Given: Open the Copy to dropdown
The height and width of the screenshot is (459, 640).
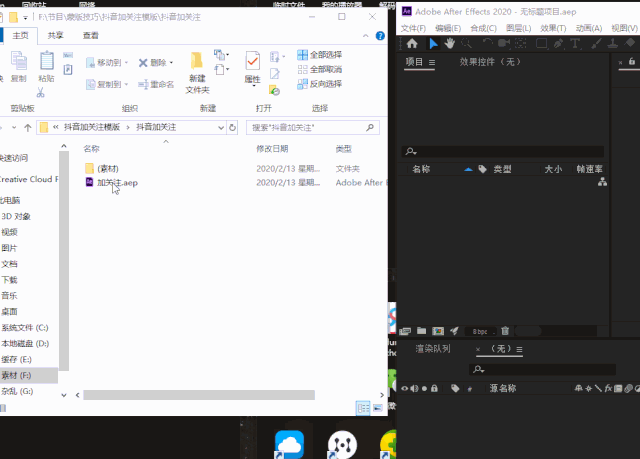Looking at the screenshot, I should pos(107,84).
